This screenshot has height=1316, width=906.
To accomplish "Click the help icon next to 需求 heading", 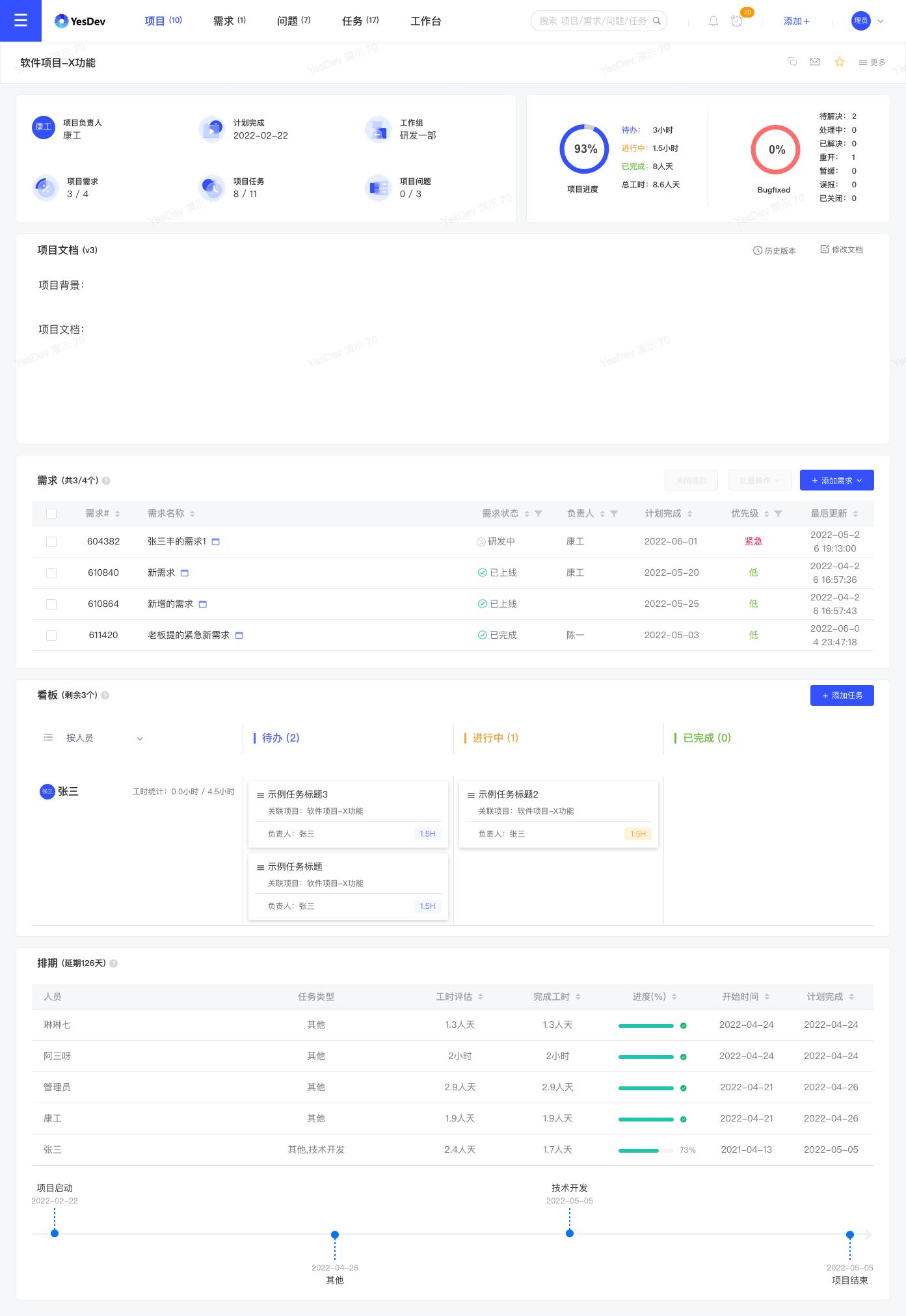I will [x=106, y=481].
